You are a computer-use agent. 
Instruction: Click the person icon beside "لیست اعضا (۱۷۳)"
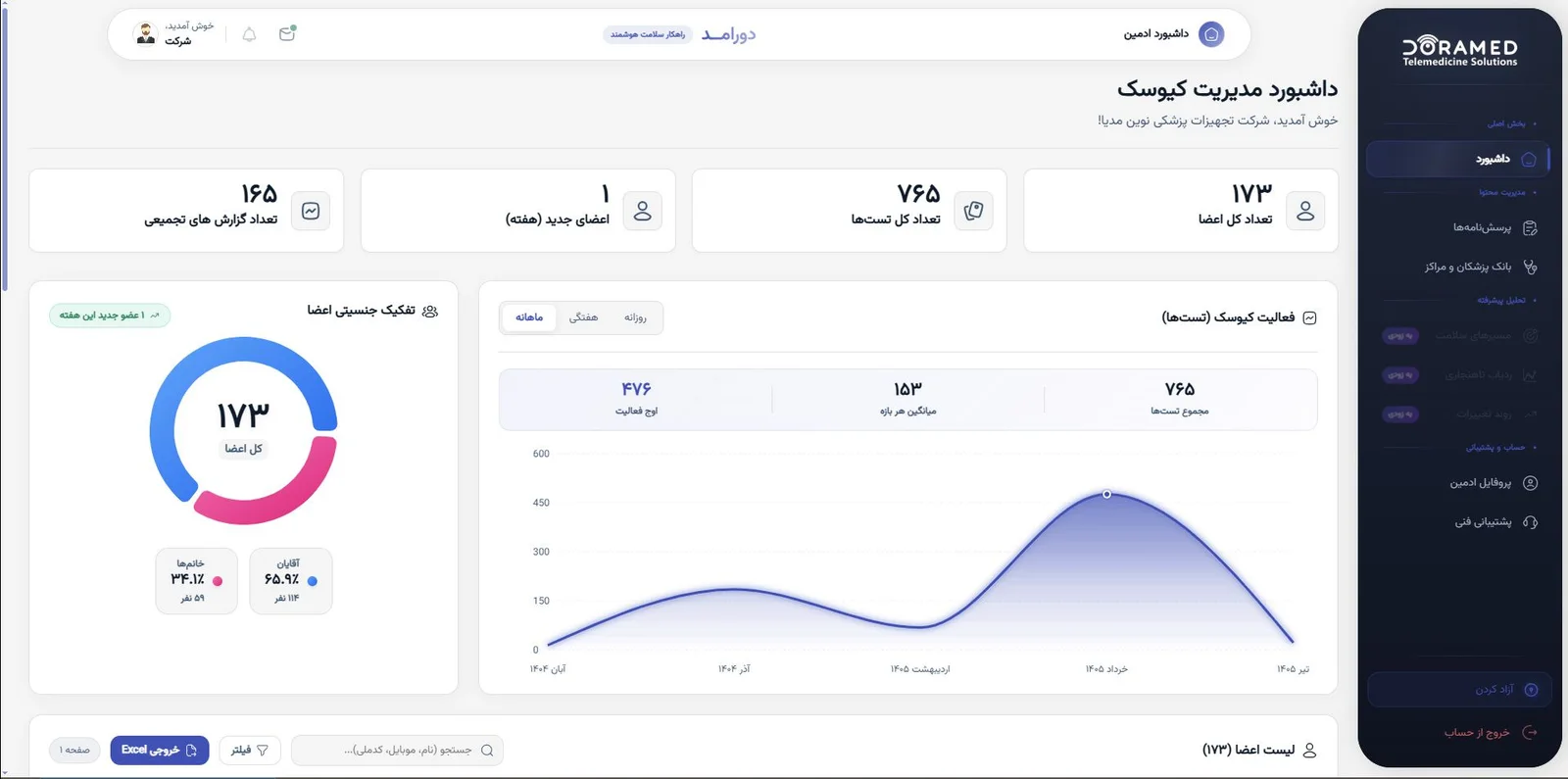pos(1309,750)
